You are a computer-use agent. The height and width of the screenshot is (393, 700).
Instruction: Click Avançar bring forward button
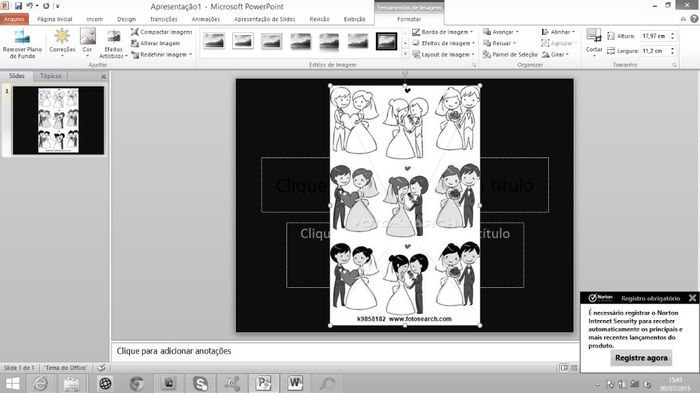501,32
